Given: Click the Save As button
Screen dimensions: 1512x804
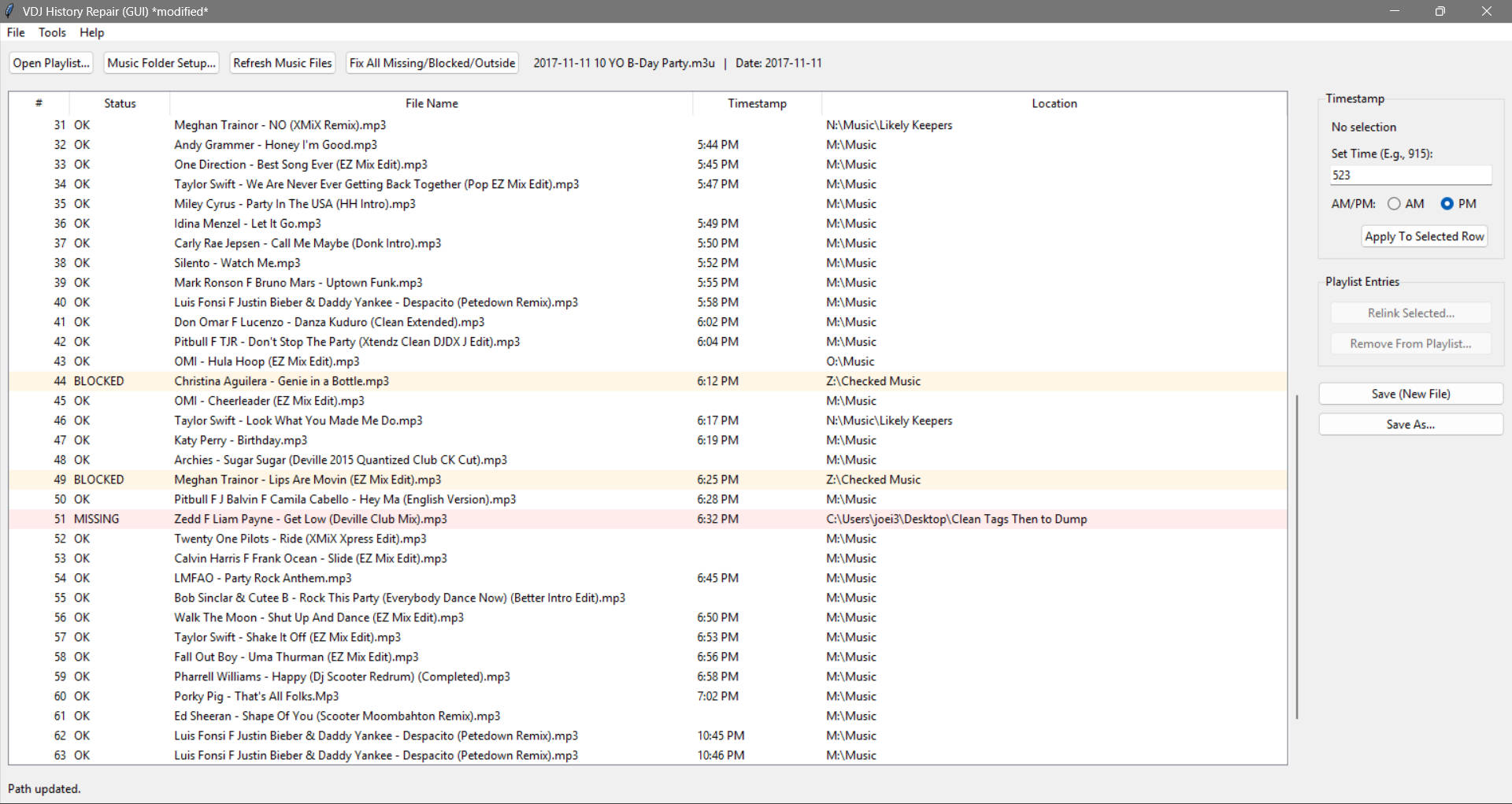Looking at the screenshot, I should click(x=1410, y=424).
